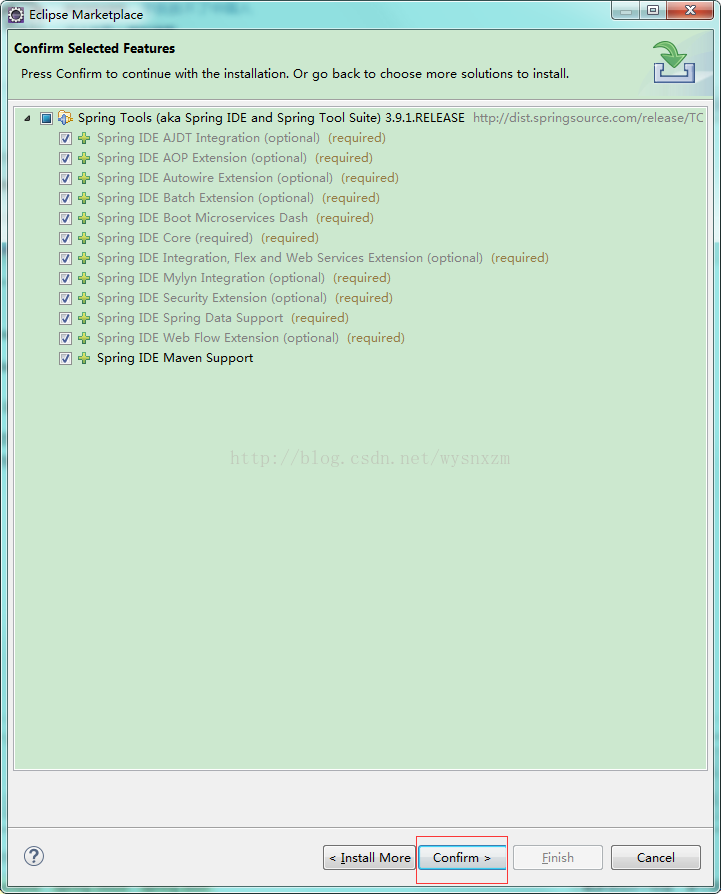
Task: Maximize the Eclipse Marketplace window
Action: (x=653, y=10)
